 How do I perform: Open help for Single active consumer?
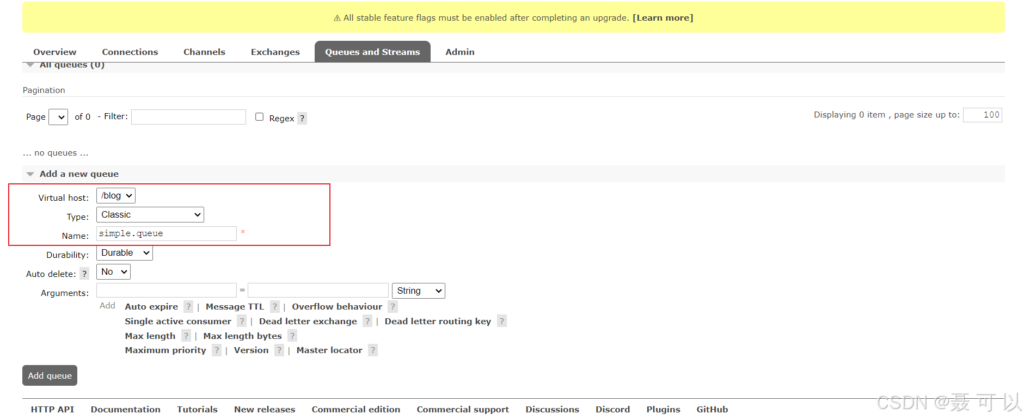(x=241, y=322)
